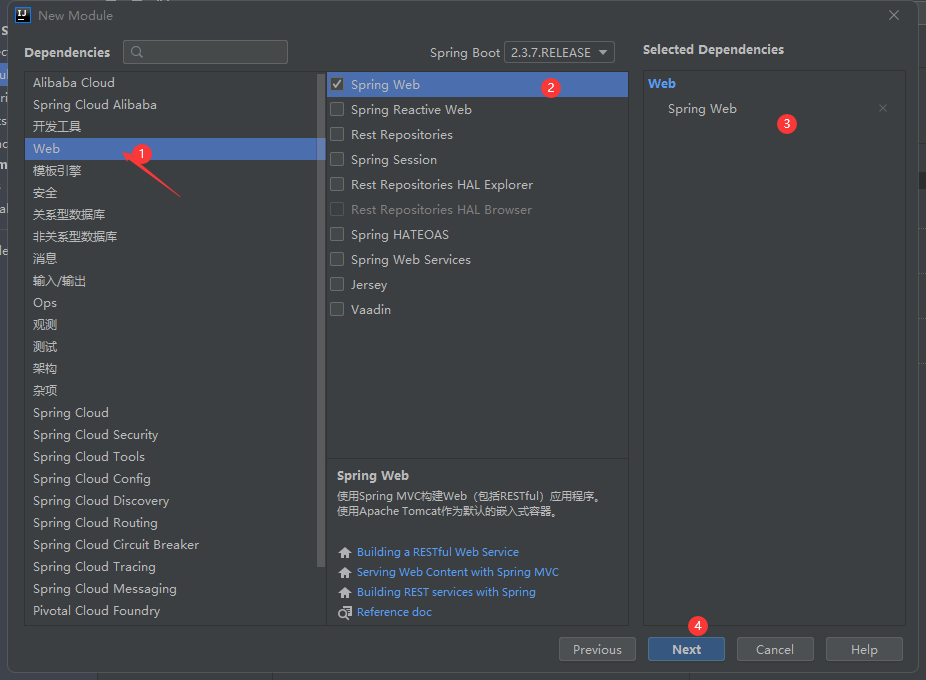
Task: Select Spring Cloud Alibaba category
Action: [x=171, y=105]
